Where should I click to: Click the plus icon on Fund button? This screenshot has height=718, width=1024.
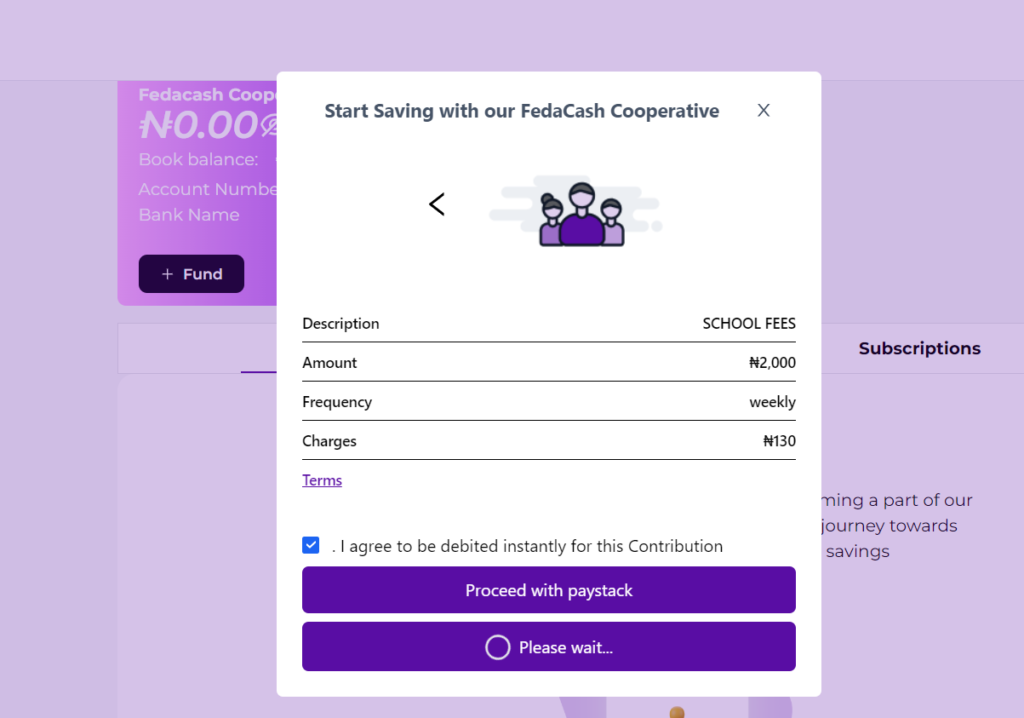[167, 274]
